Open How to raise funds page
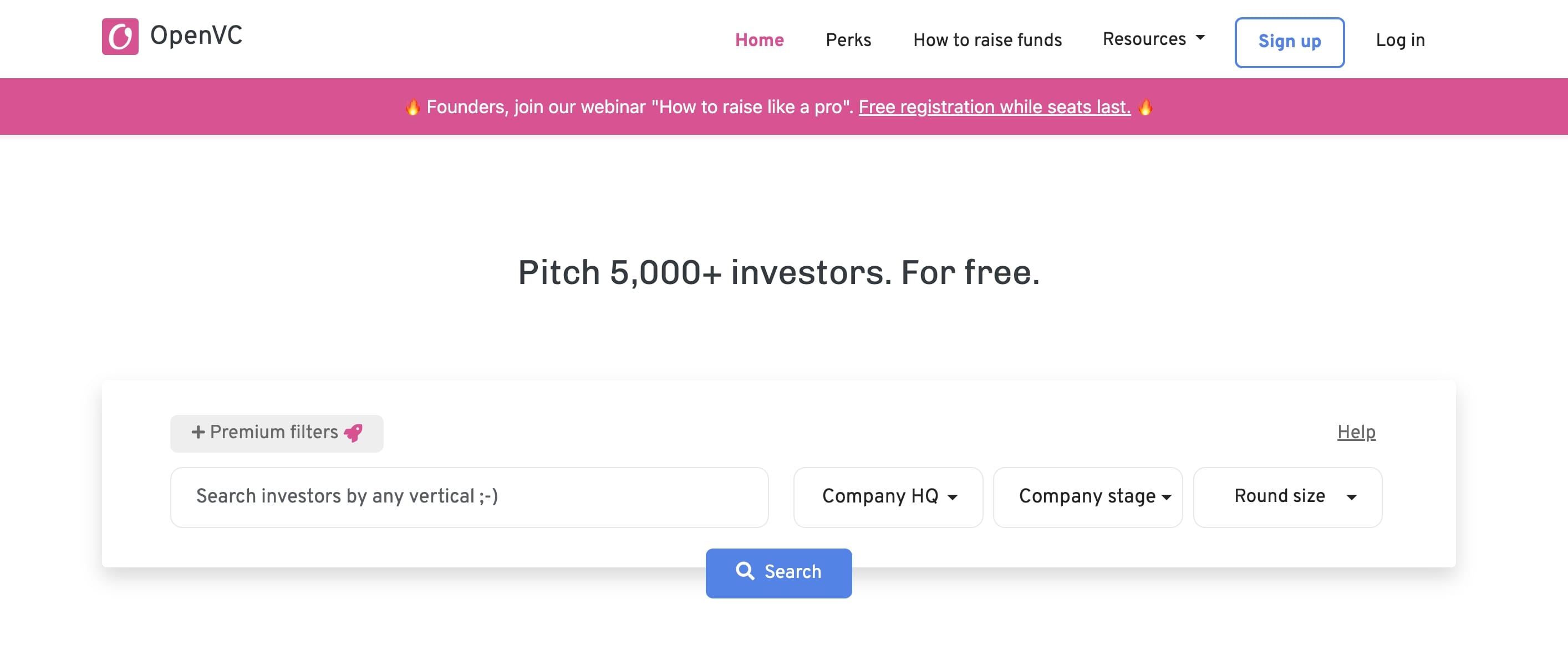1568x670 pixels. tap(987, 40)
